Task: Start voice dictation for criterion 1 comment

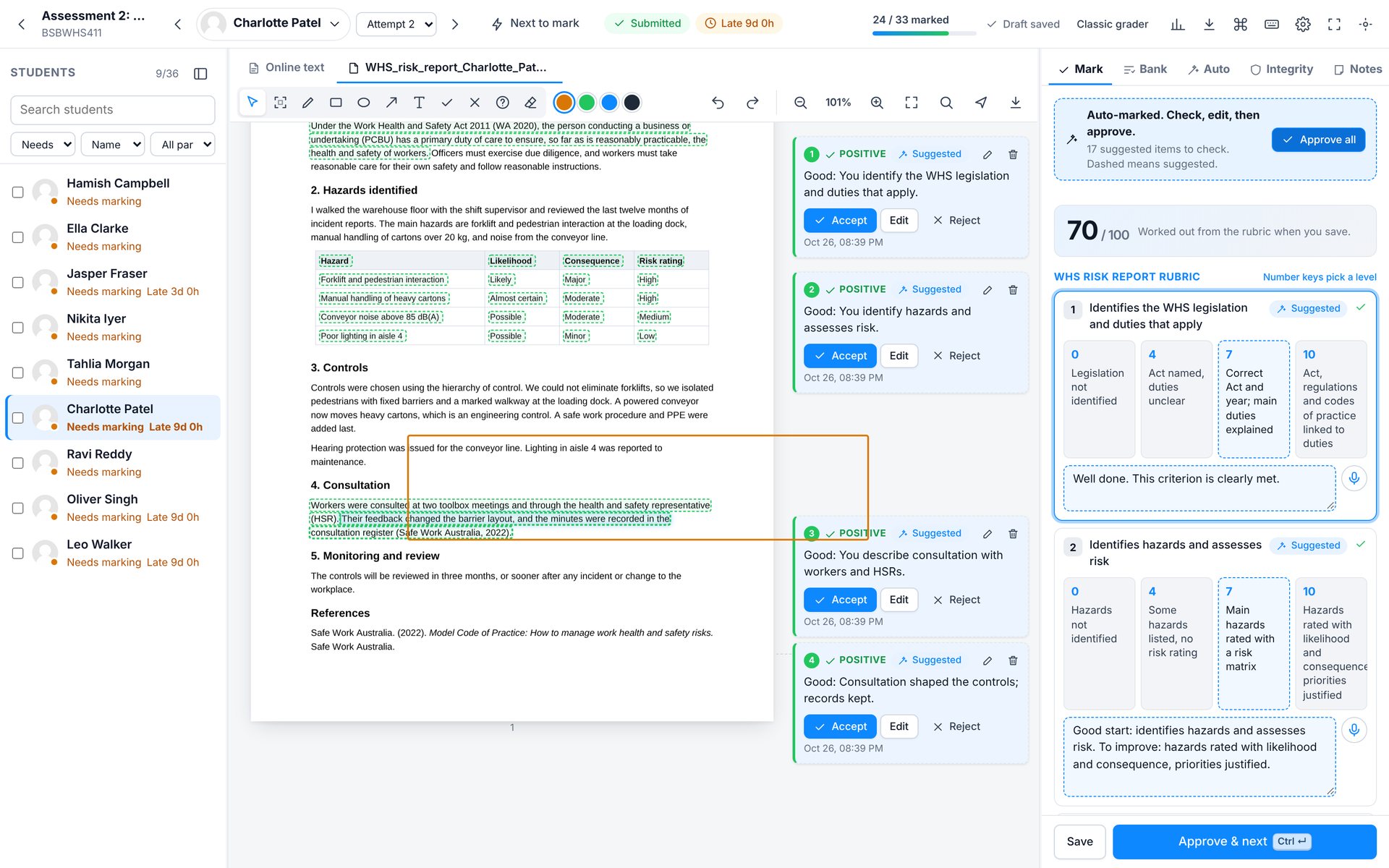Action: pos(1354,478)
